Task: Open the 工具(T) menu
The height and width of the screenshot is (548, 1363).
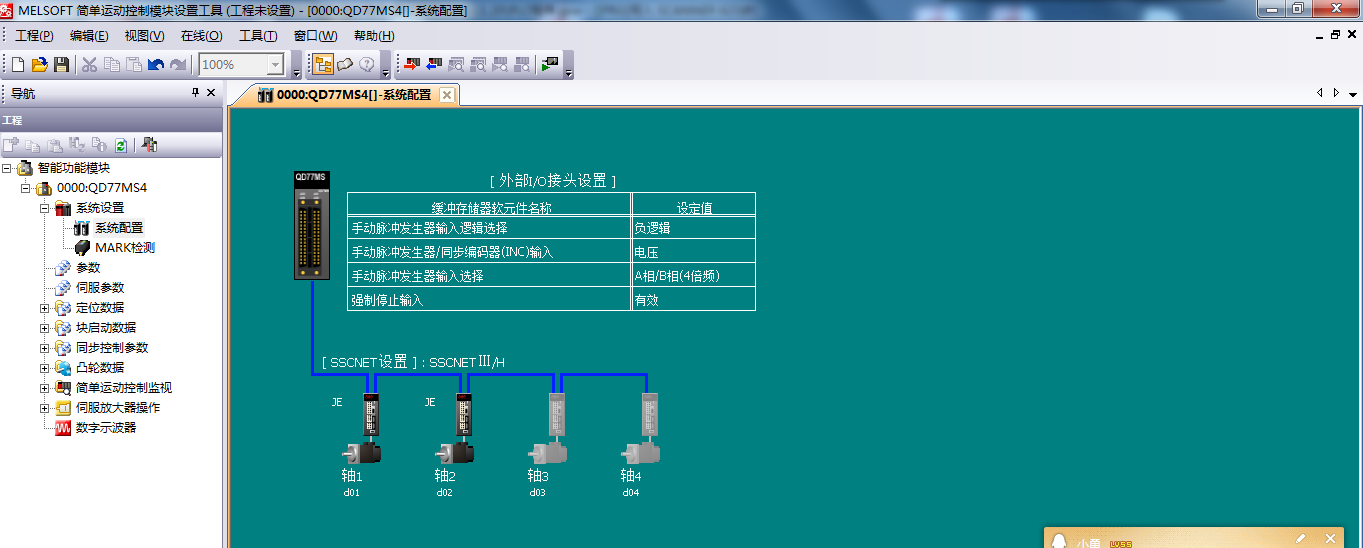Action: click(x=258, y=36)
